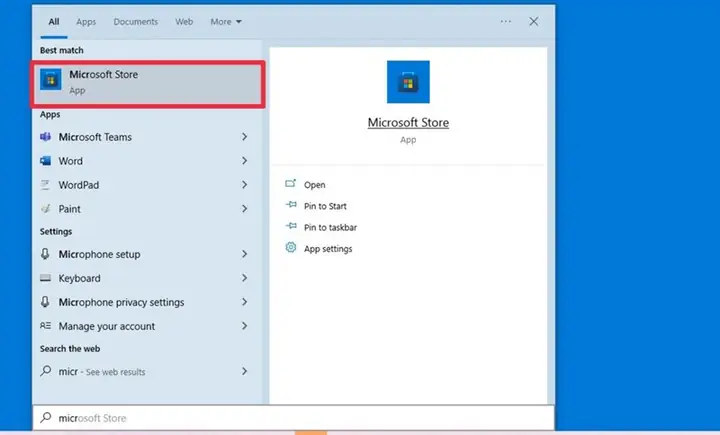Screen dimensions: 720x435
Task: Expand Microsoft Teams result arrow
Action: tap(245, 137)
